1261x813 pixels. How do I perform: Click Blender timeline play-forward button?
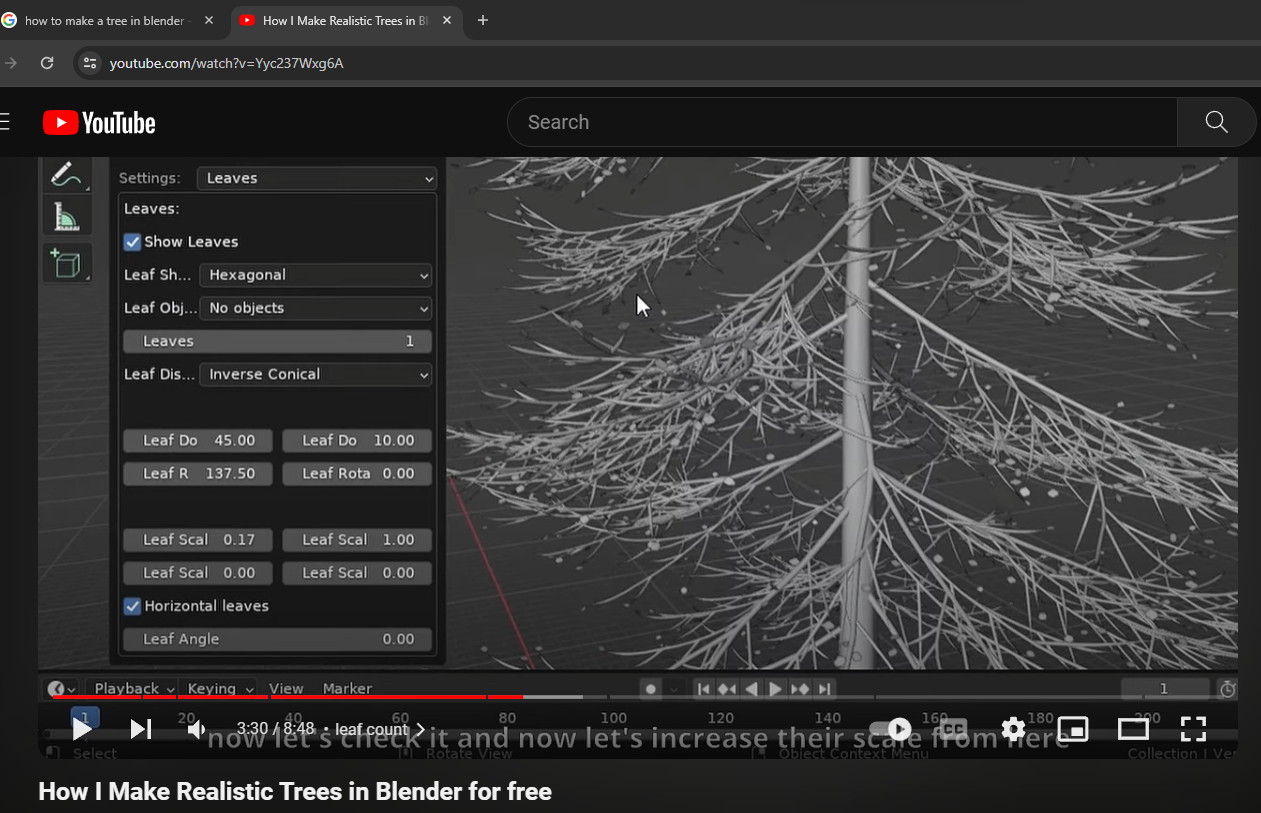click(776, 689)
